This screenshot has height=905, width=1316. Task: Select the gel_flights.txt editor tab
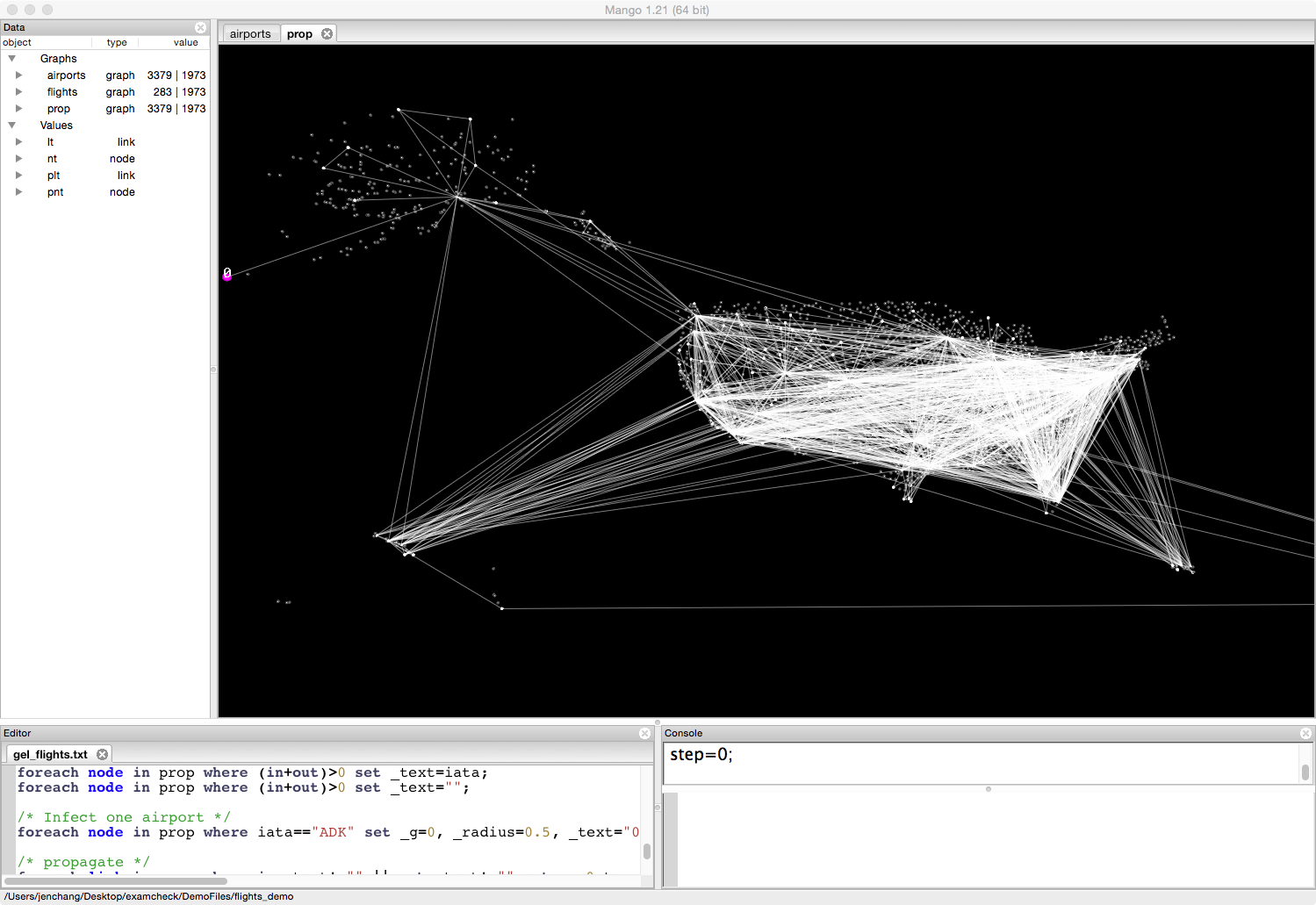(51, 755)
